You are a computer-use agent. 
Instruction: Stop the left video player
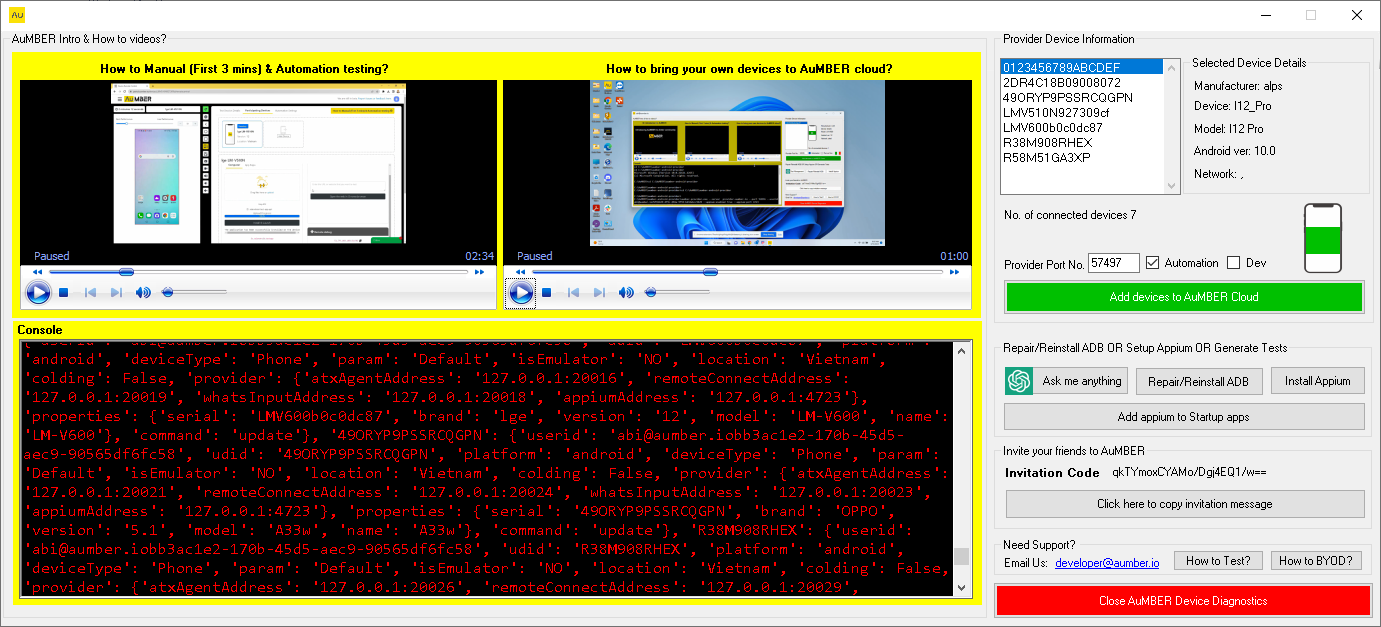click(63, 293)
